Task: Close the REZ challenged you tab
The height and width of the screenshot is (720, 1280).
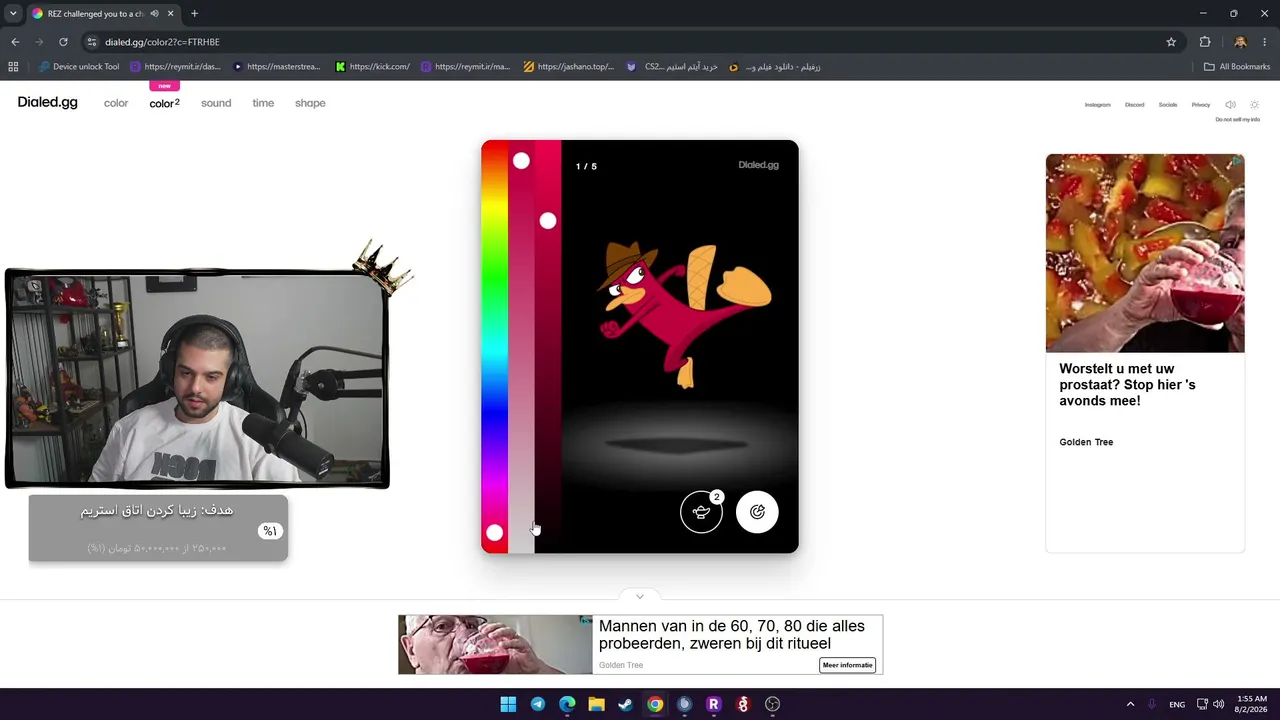Action: point(171,14)
